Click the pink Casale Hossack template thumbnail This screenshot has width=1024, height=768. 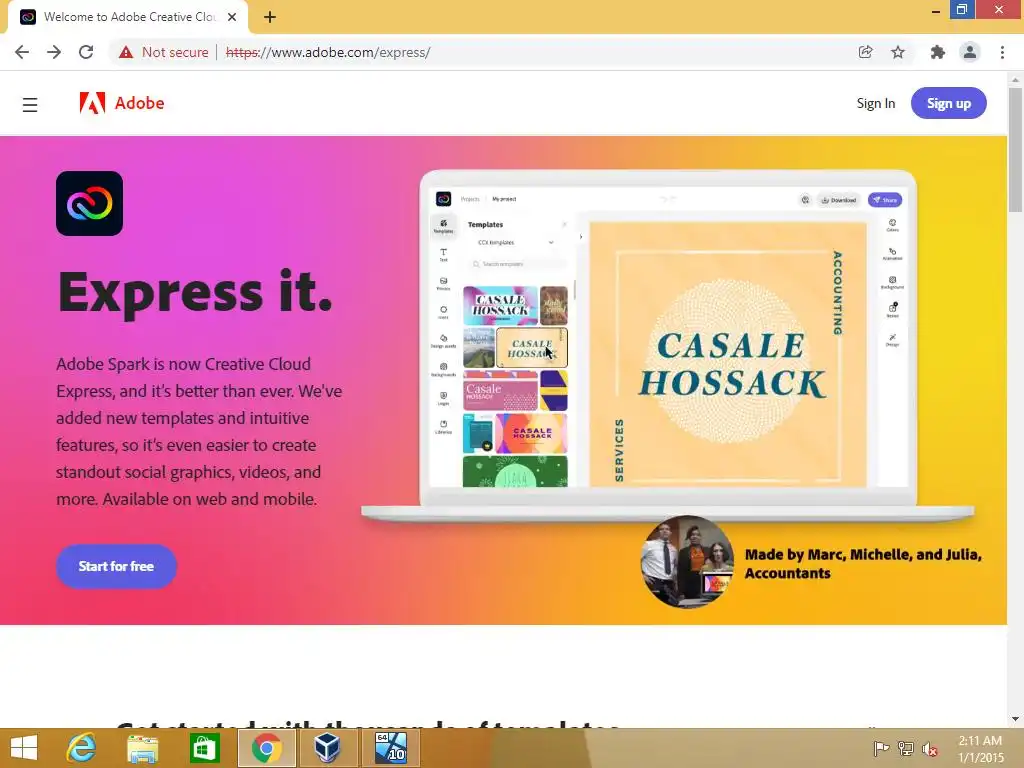(500, 391)
